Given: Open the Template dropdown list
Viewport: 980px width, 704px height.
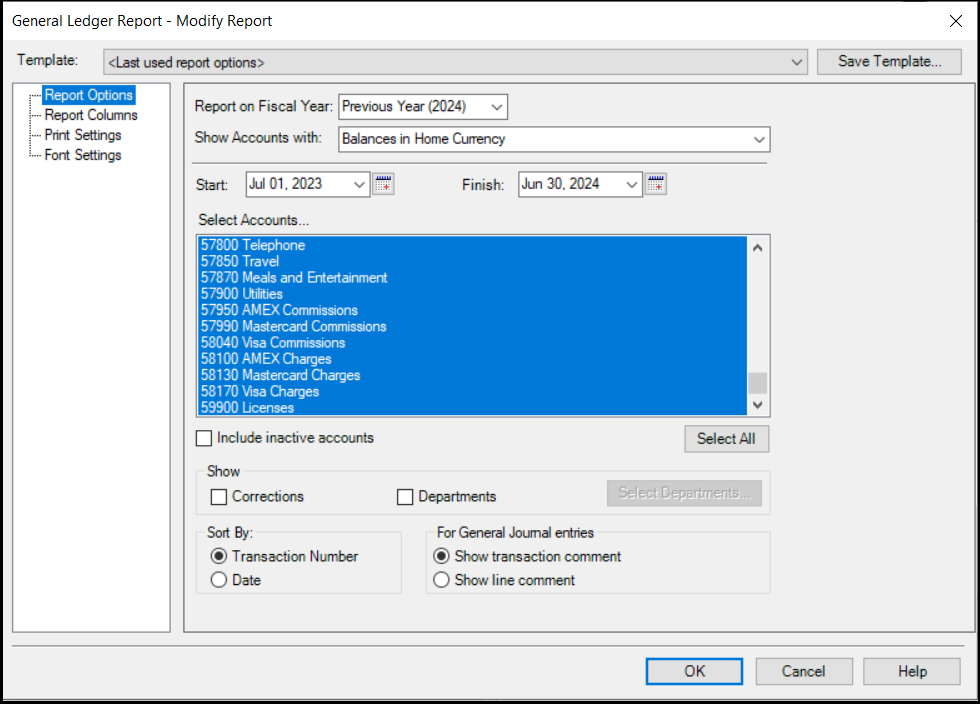Looking at the screenshot, I should tap(796, 63).
